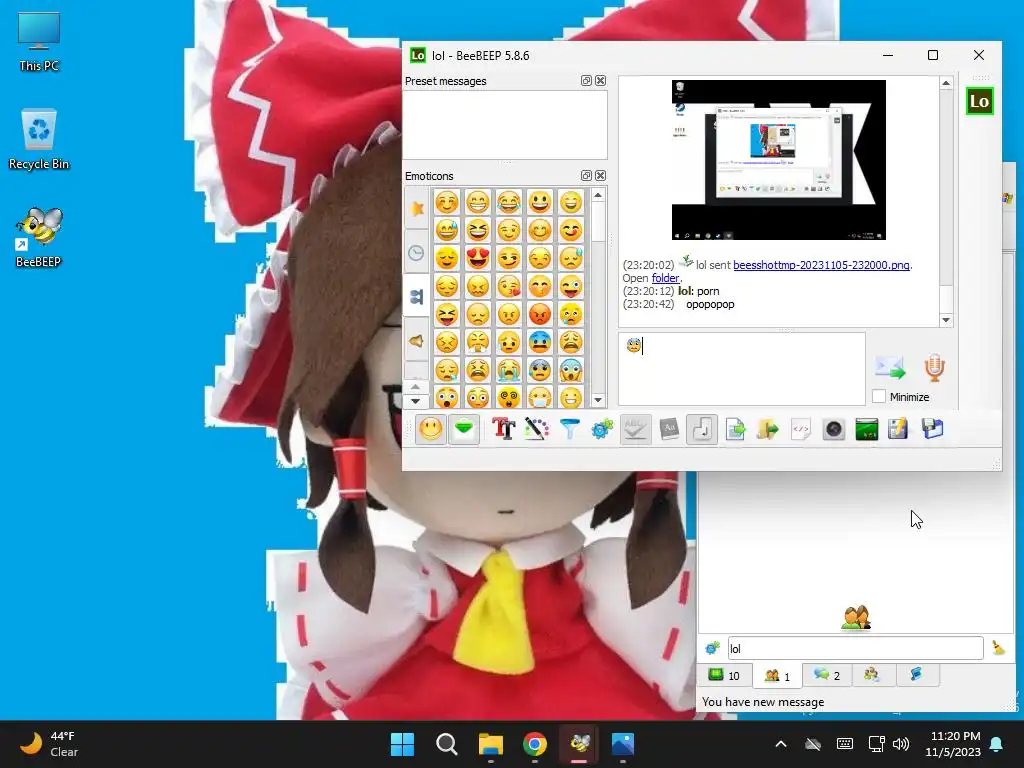Click the send file page icon
The width and height of the screenshot is (1024, 768).
coord(735,429)
